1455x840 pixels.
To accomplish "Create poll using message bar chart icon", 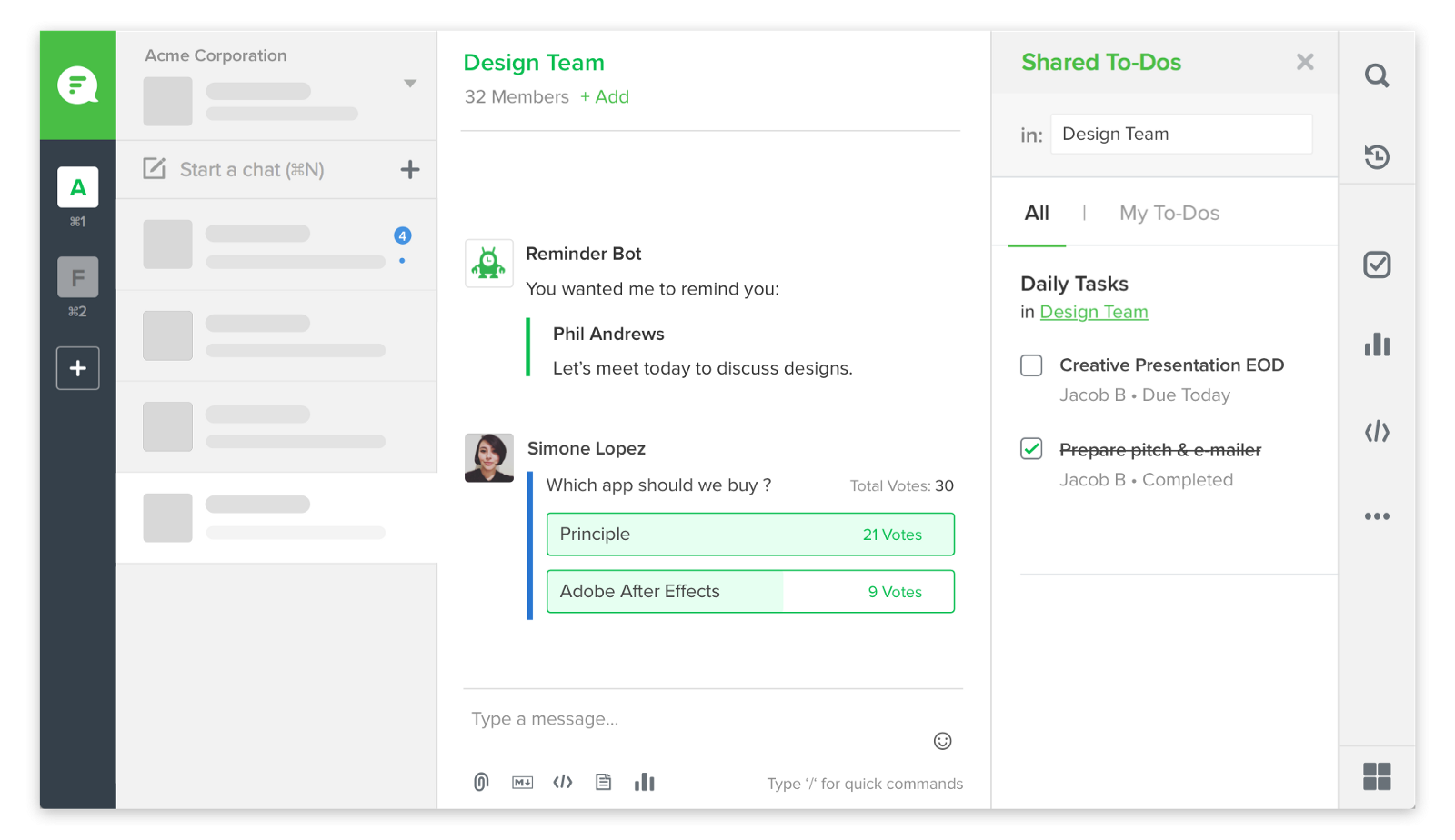I will coord(645,782).
